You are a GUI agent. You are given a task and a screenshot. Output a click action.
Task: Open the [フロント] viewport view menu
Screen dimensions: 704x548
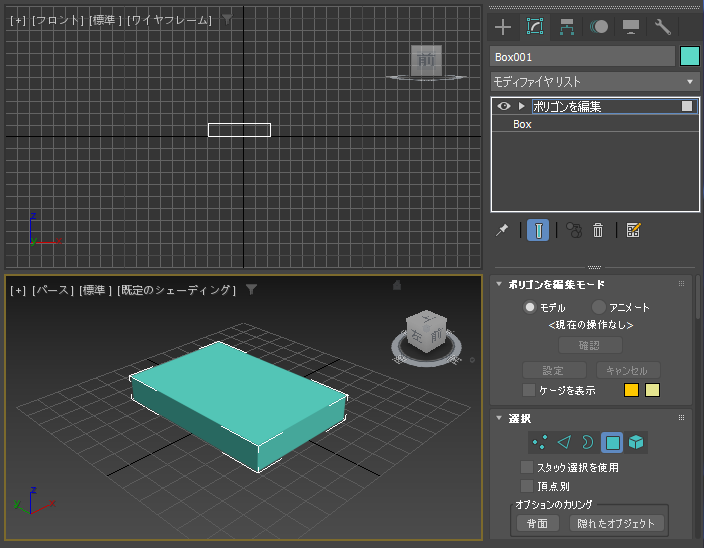[x=57, y=20]
